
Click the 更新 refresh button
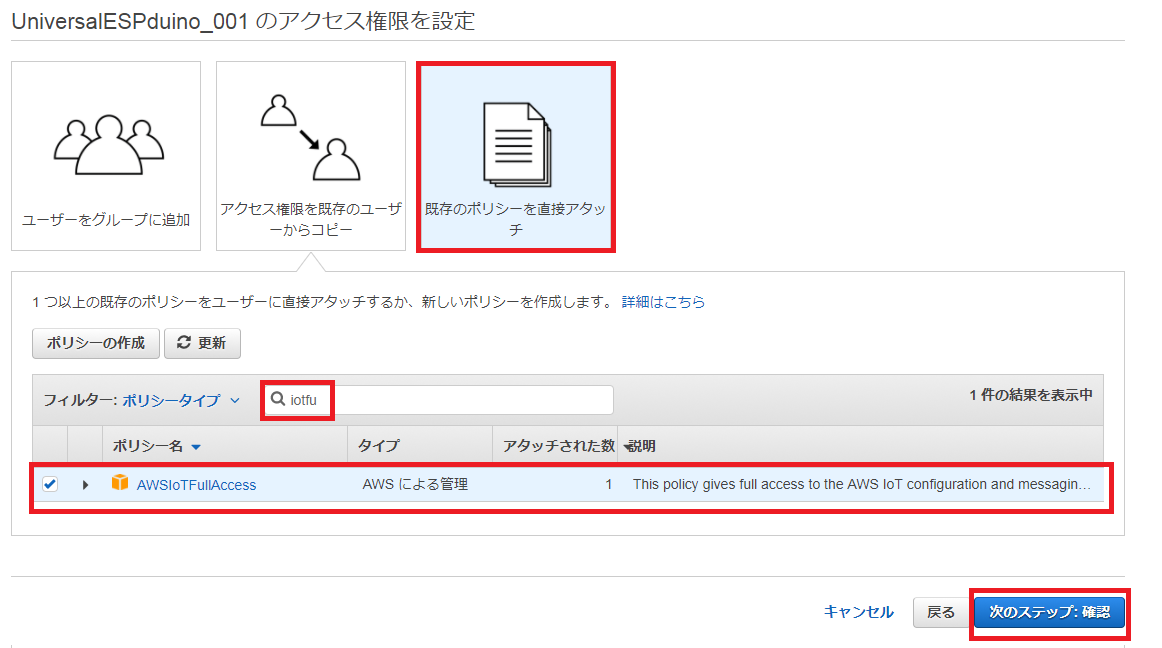click(202, 343)
